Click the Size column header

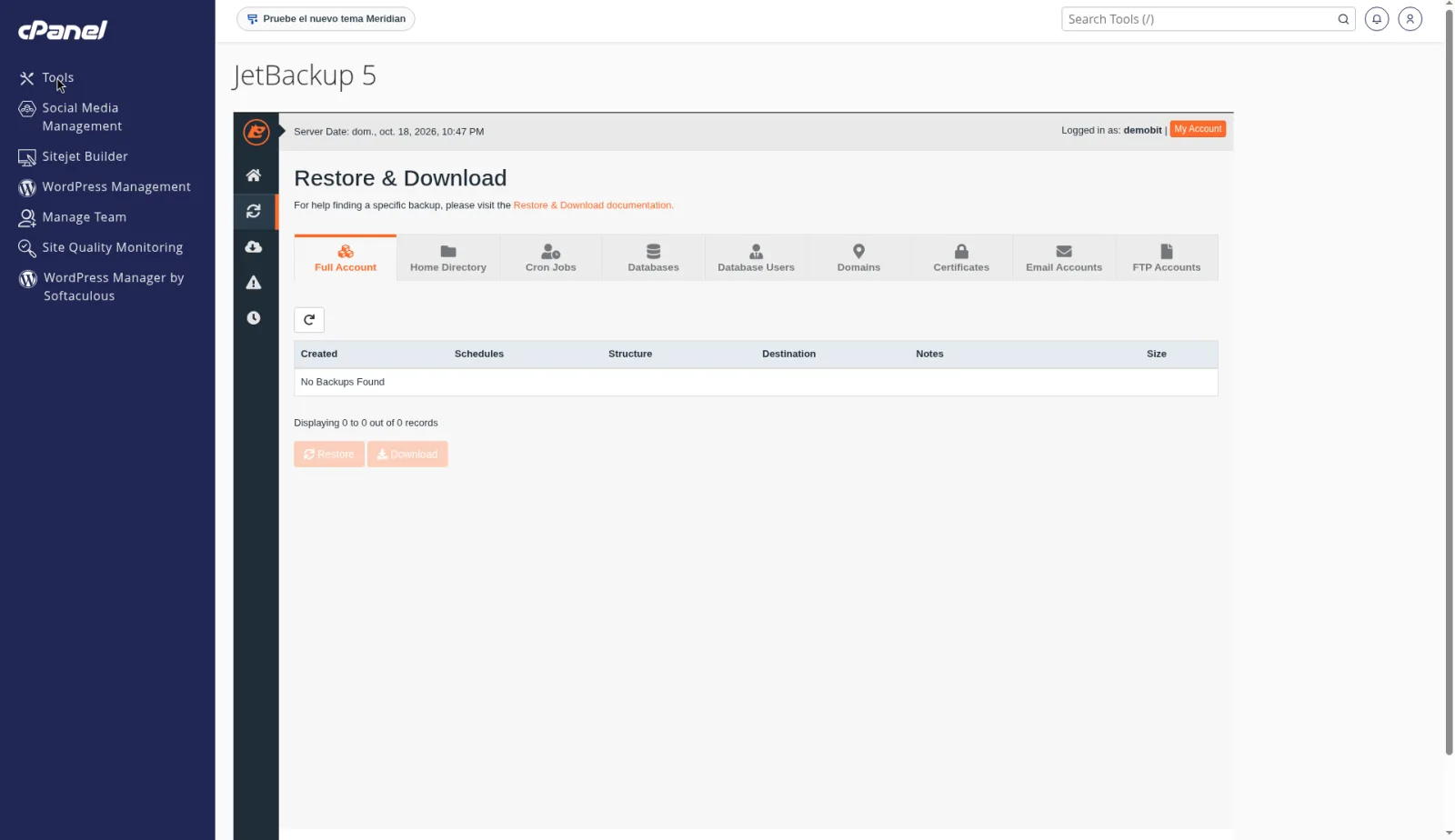point(1157,355)
